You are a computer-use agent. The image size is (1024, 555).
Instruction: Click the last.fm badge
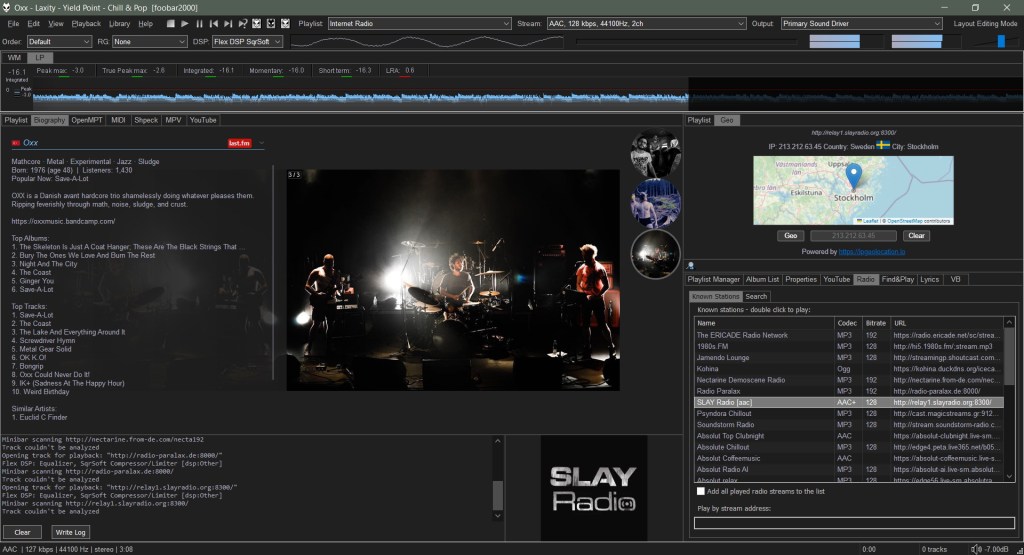coord(239,143)
